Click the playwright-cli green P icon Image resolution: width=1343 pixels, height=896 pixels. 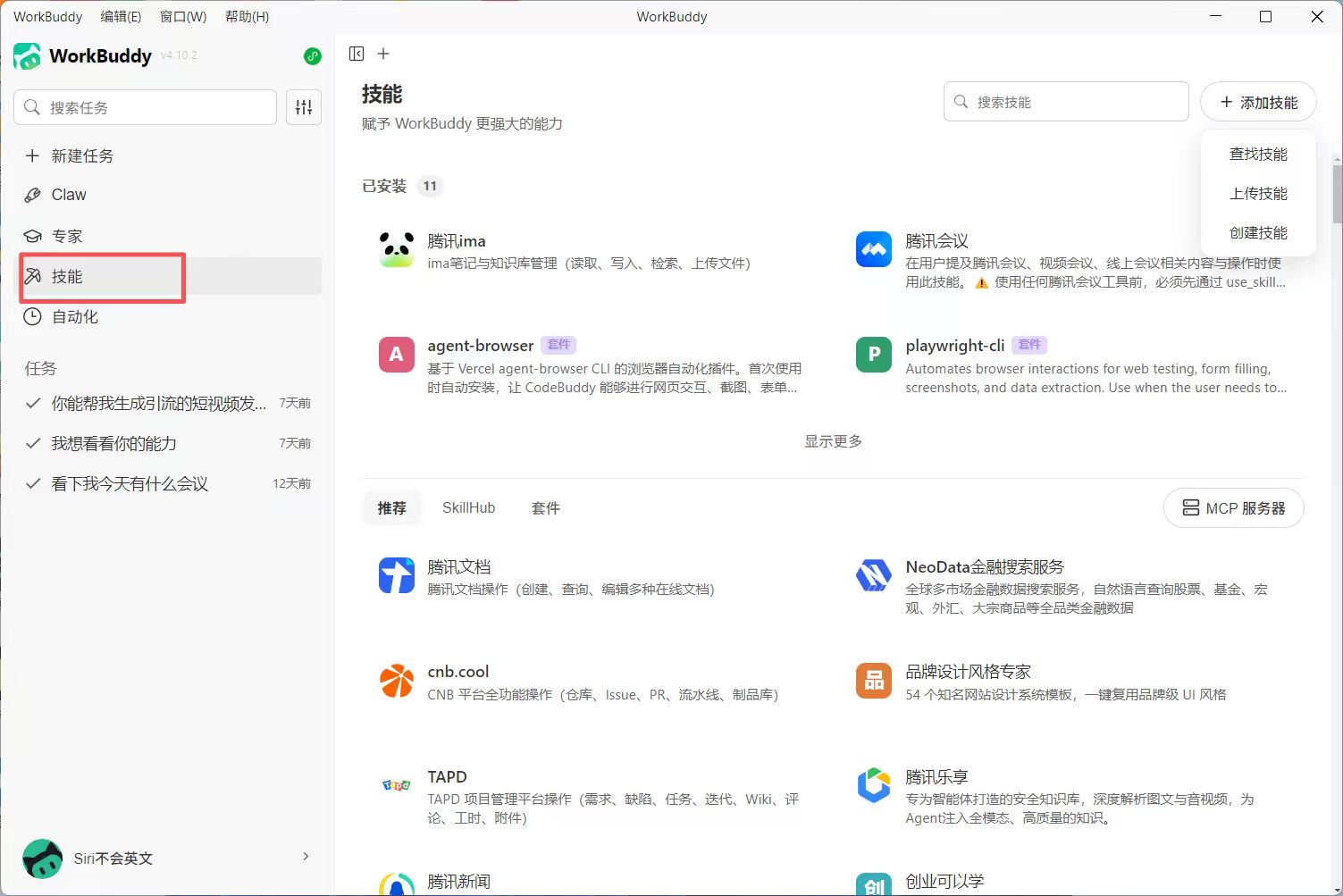click(x=874, y=355)
